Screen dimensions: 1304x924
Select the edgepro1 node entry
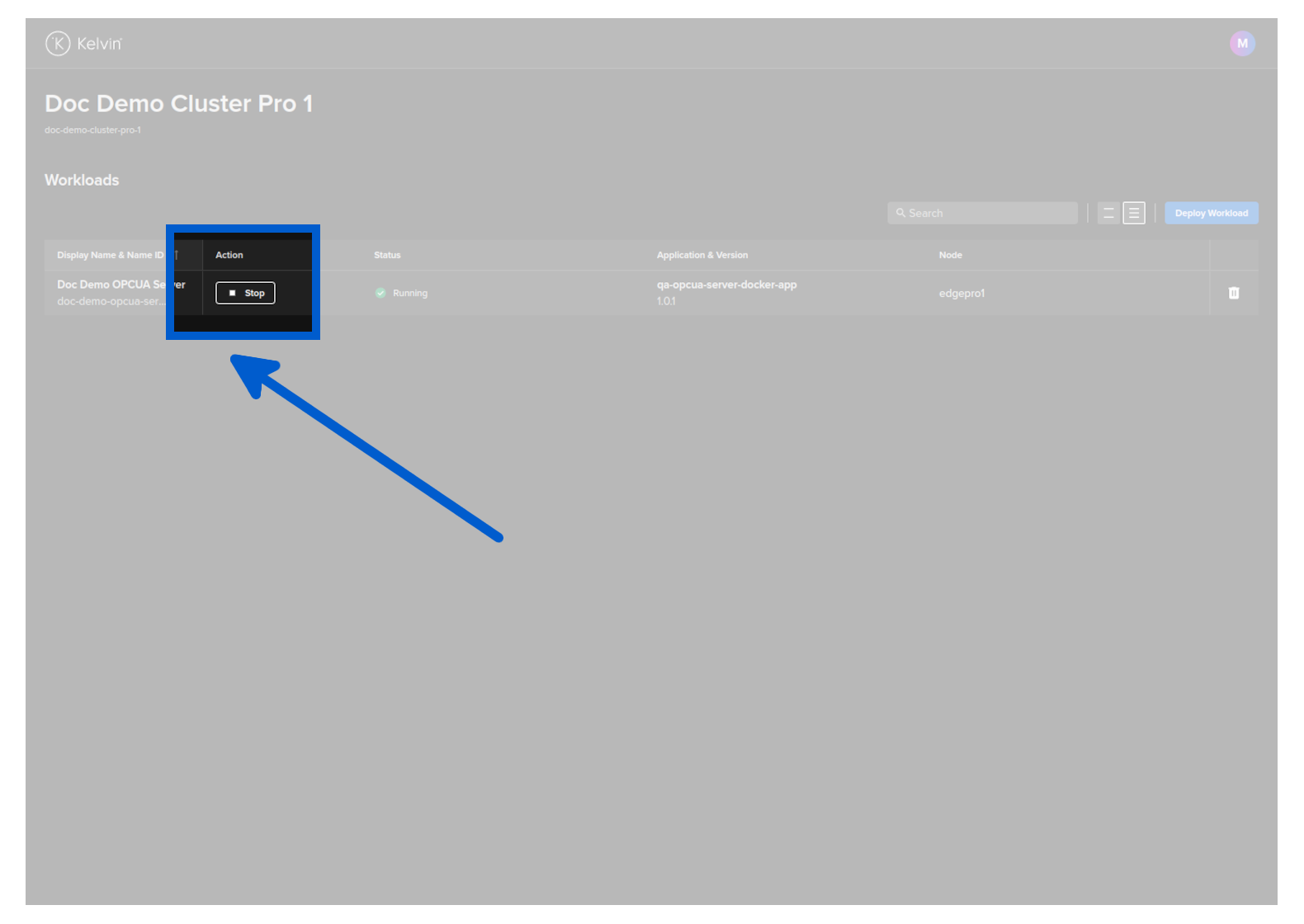(x=961, y=293)
